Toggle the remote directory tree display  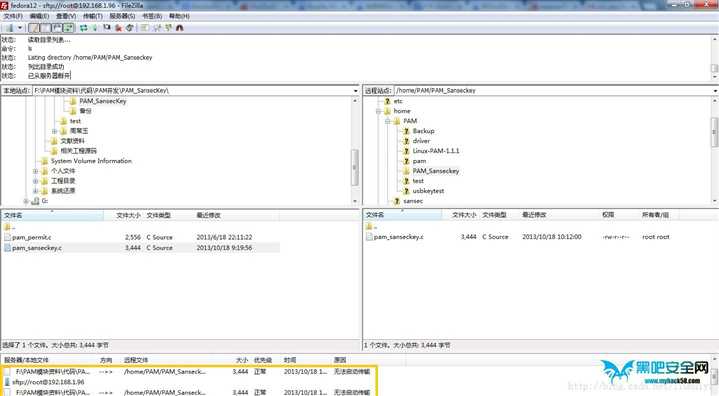57,28
